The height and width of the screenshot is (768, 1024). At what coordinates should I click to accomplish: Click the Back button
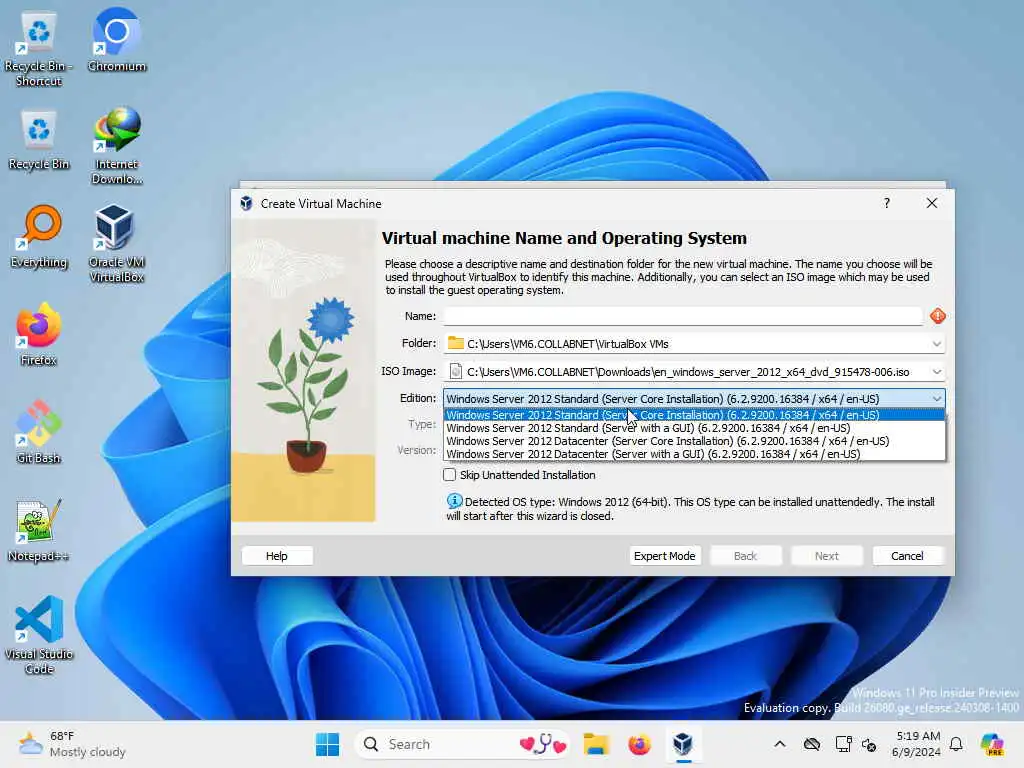tap(745, 556)
